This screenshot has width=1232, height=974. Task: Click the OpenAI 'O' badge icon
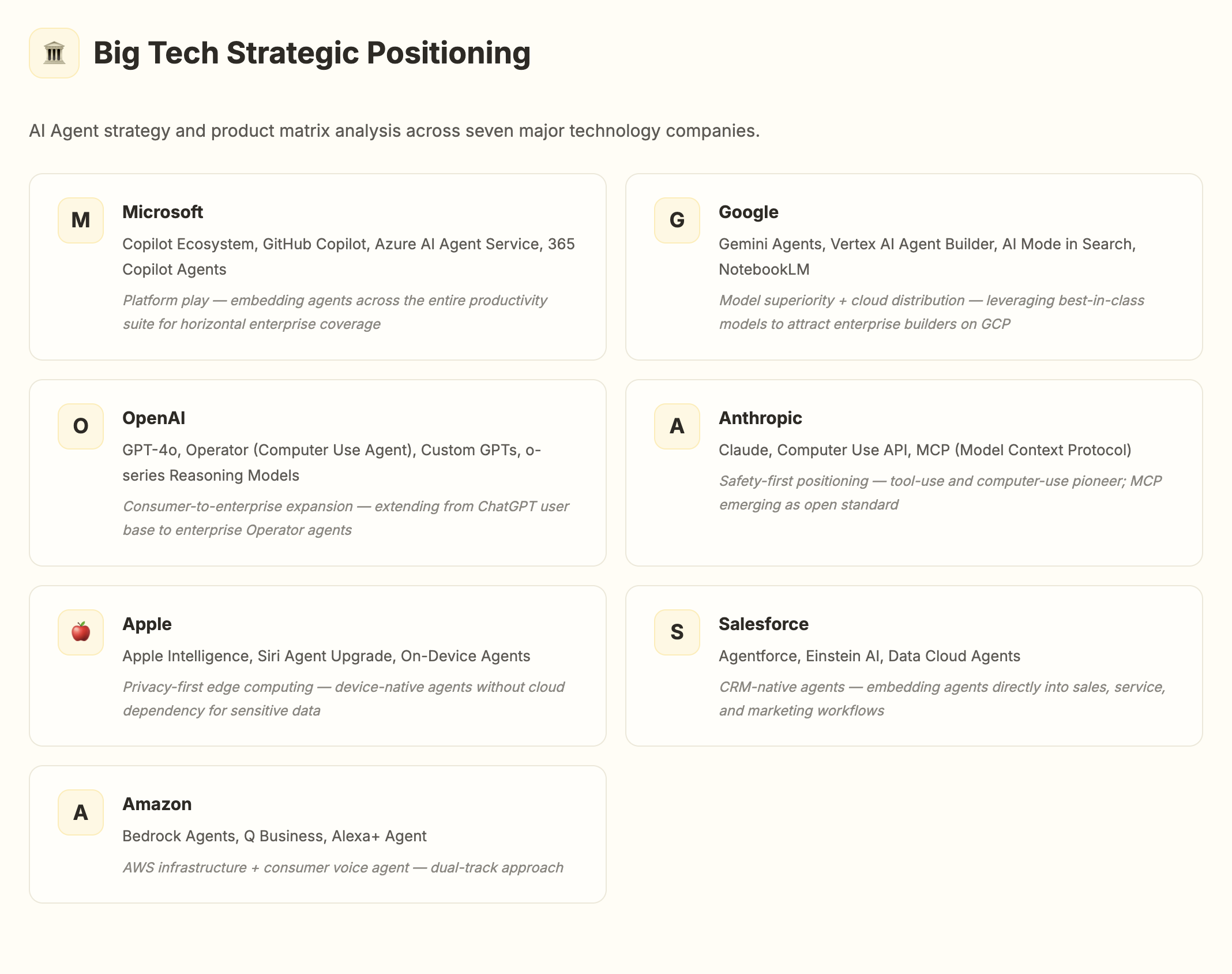pos(81,426)
